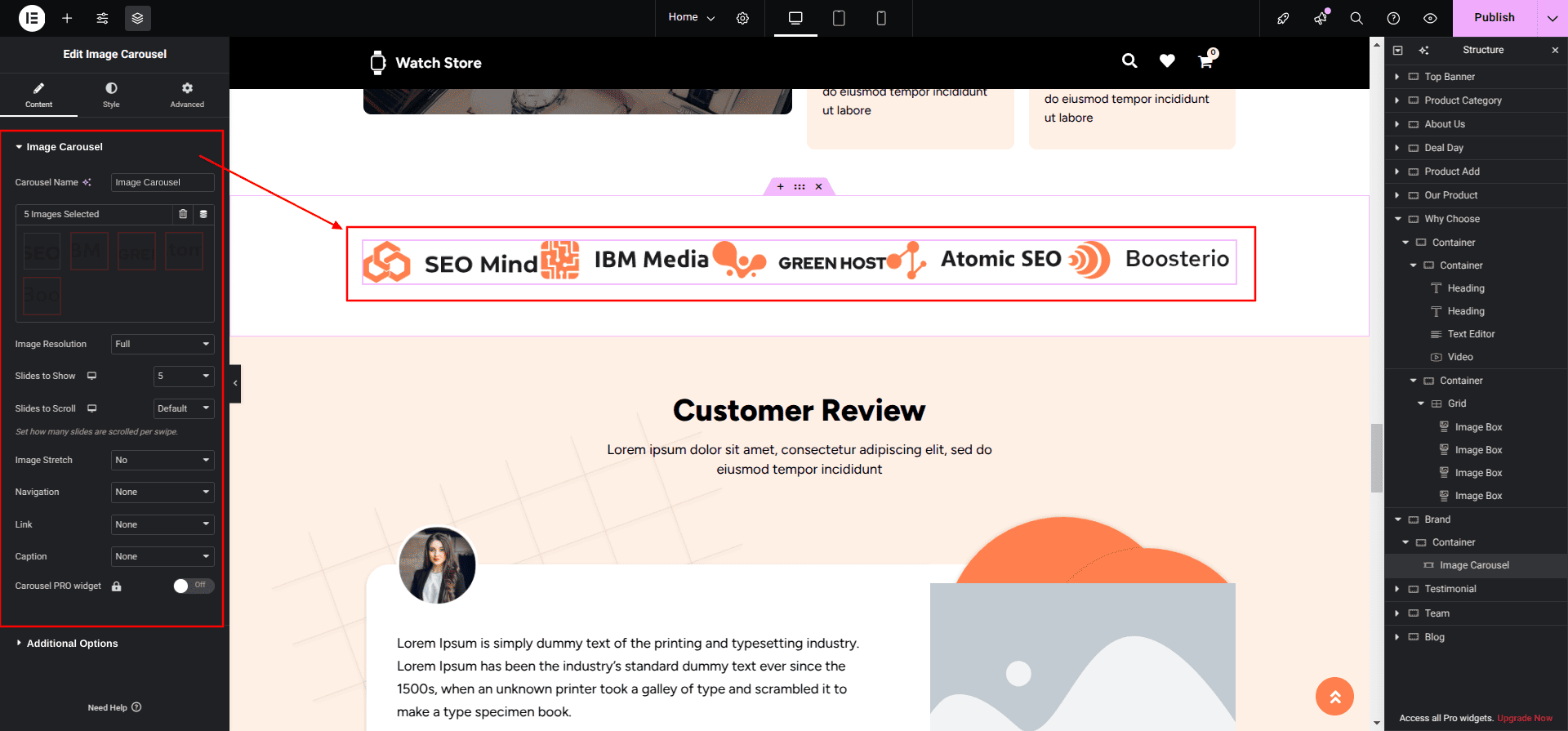This screenshot has width=1568, height=731.
Task: Open What's New notifications icon
Action: 1320,18
